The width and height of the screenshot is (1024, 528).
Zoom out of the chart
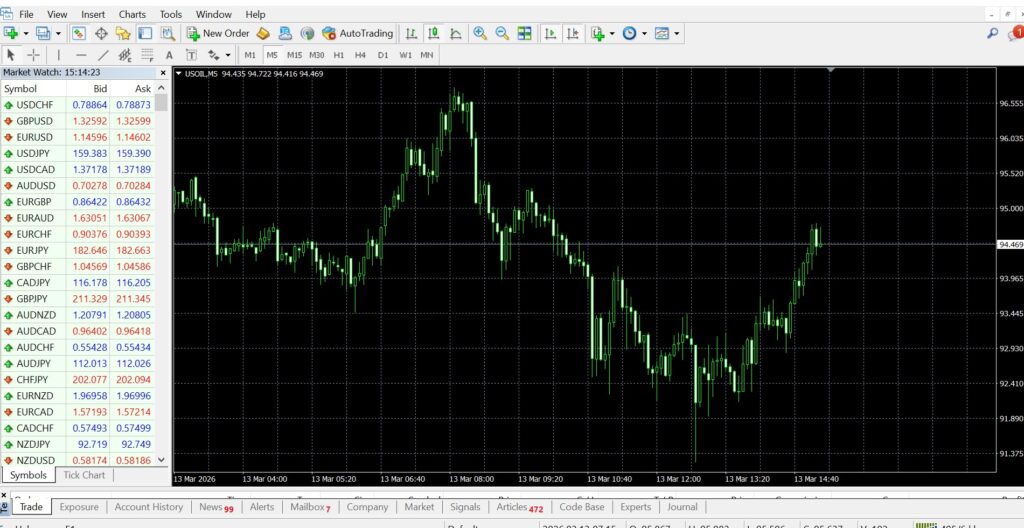[x=502, y=33]
